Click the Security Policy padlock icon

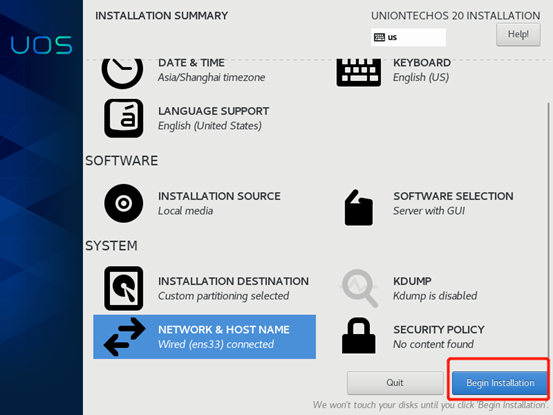click(359, 336)
